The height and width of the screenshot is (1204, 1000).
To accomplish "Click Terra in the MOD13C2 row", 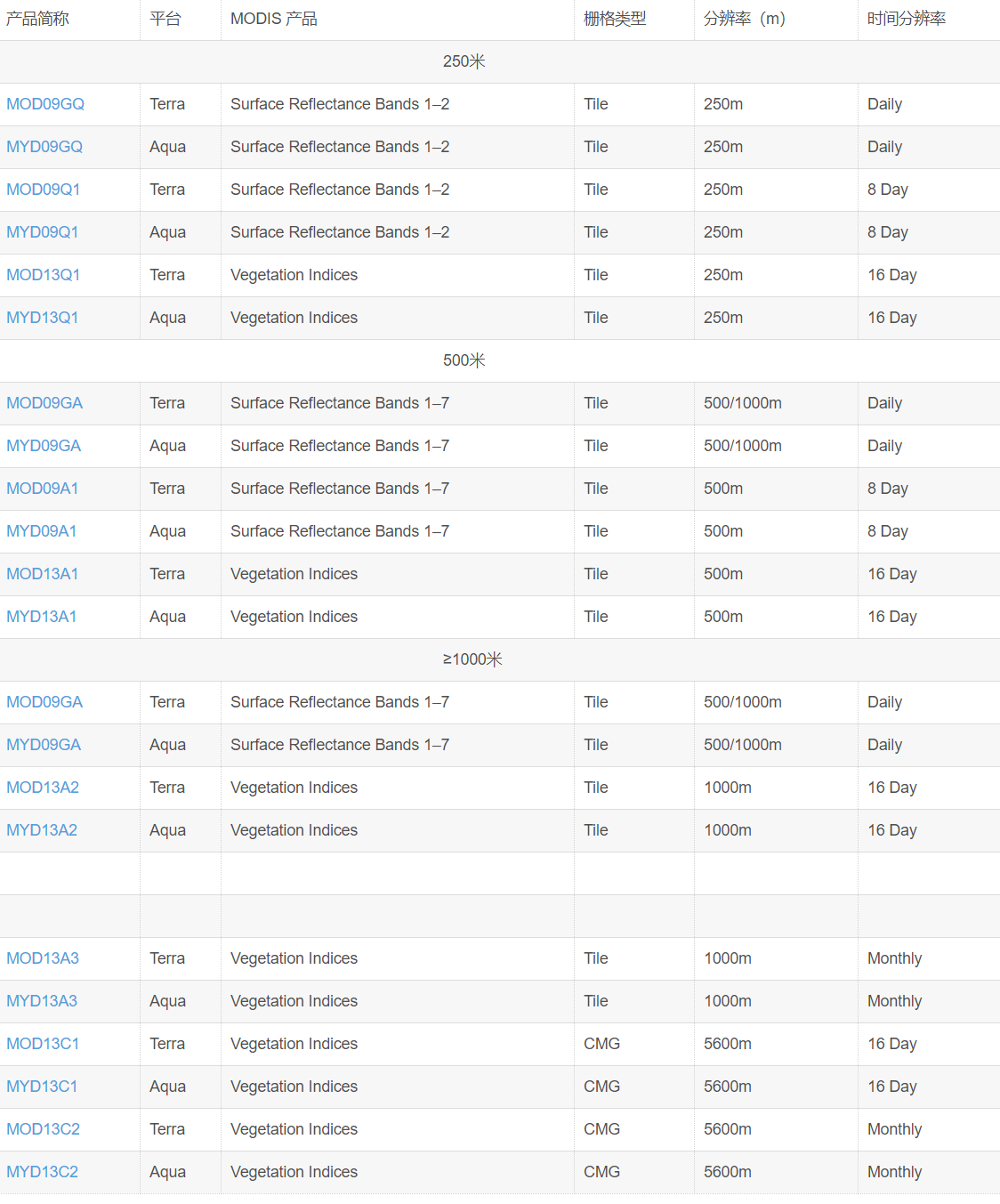I will tap(167, 1129).
